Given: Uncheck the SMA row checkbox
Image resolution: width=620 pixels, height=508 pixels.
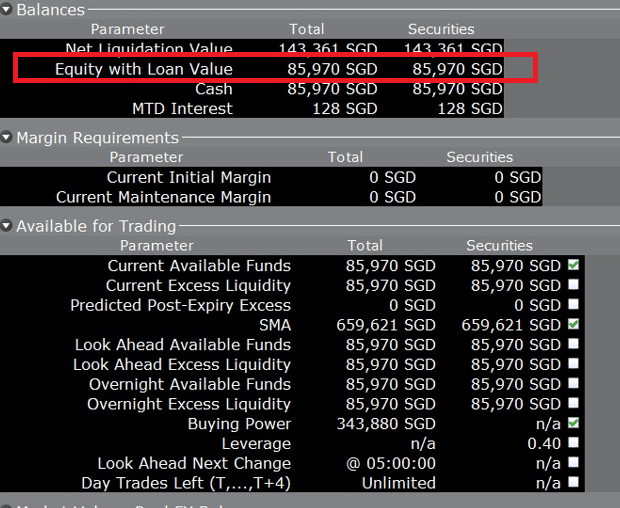Looking at the screenshot, I should point(573,325).
